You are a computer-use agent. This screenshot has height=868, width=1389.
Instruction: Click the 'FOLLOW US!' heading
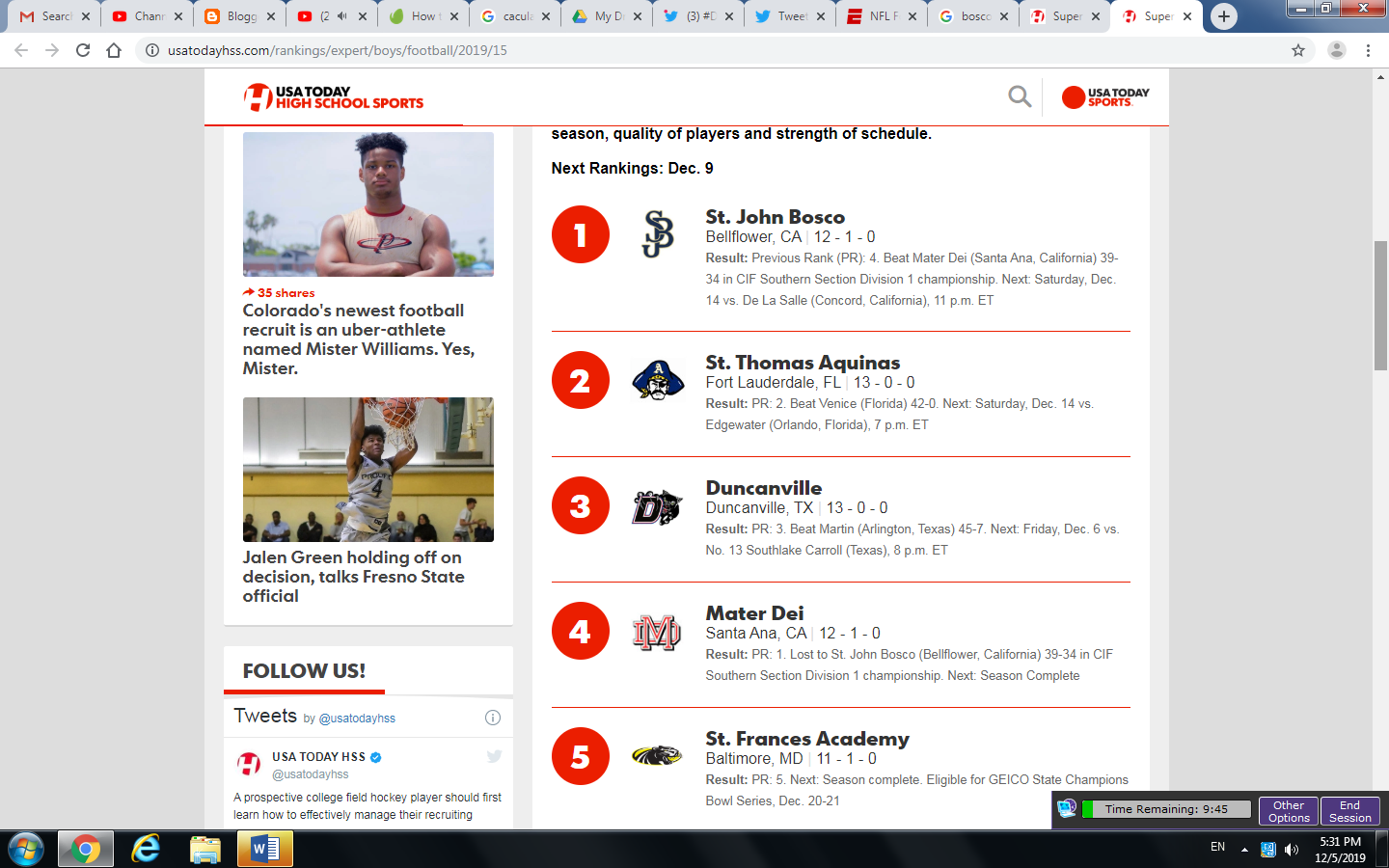click(304, 671)
